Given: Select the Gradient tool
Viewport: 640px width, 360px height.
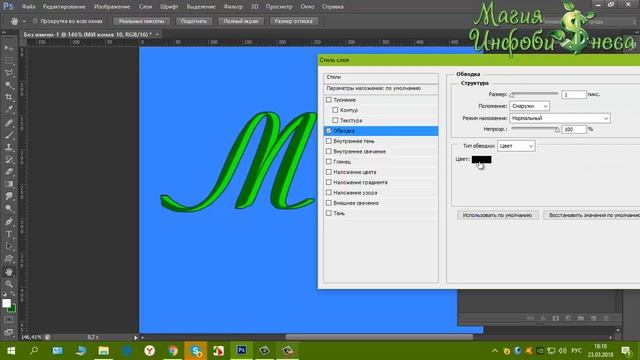Looking at the screenshot, I should tap(9, 184).
